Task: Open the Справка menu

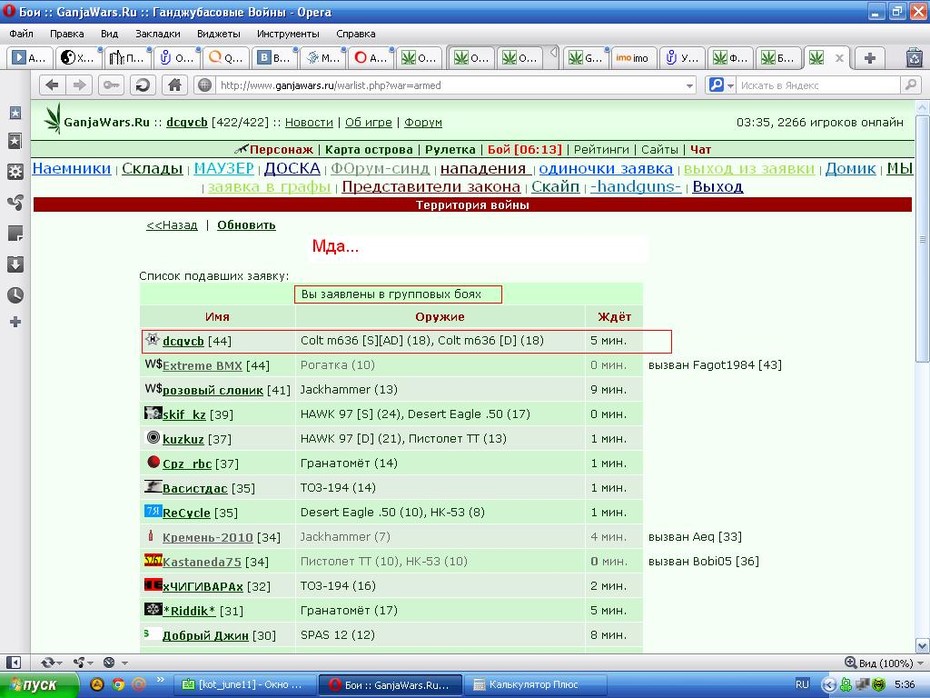Action: point(355,34)
